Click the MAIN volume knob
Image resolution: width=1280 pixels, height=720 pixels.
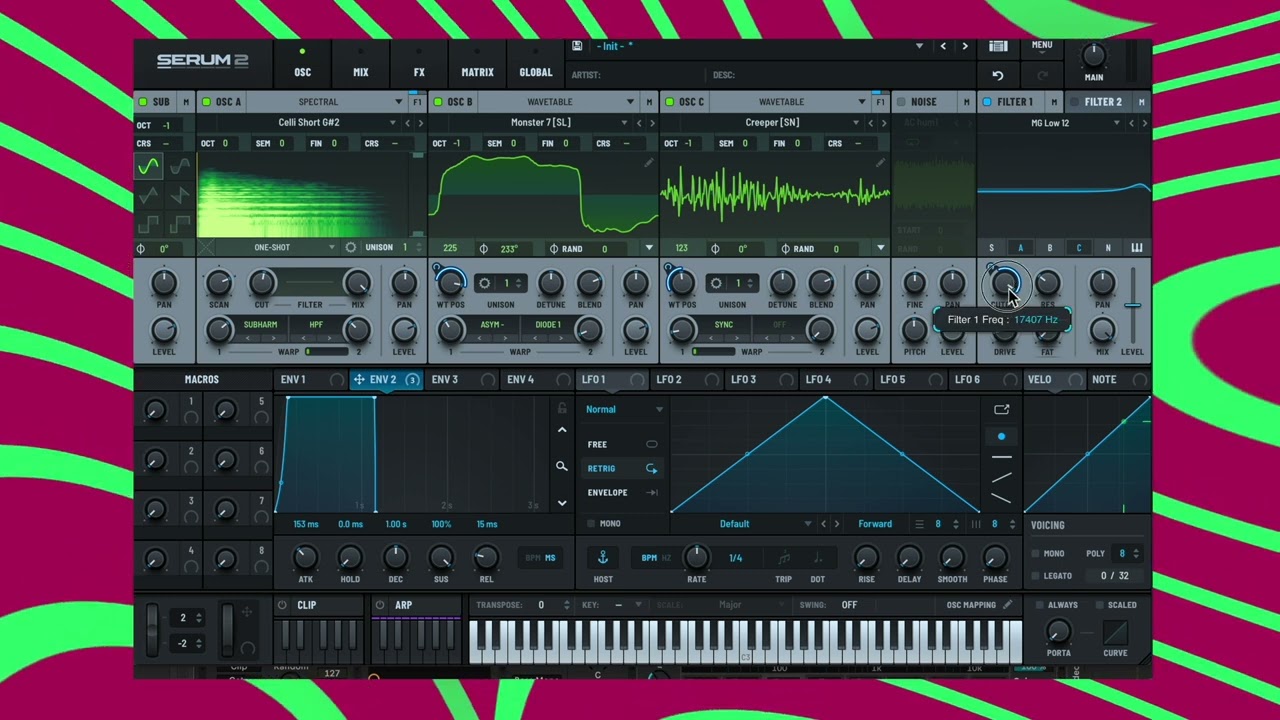[1094, 56]
